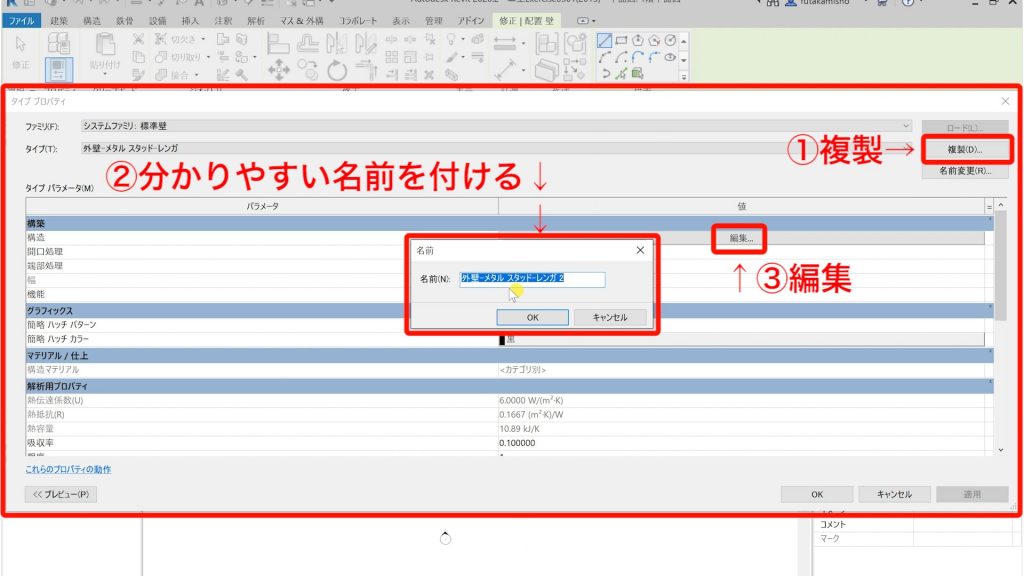Activate the Move tool on the ribbon

click(x=279, y=68)
